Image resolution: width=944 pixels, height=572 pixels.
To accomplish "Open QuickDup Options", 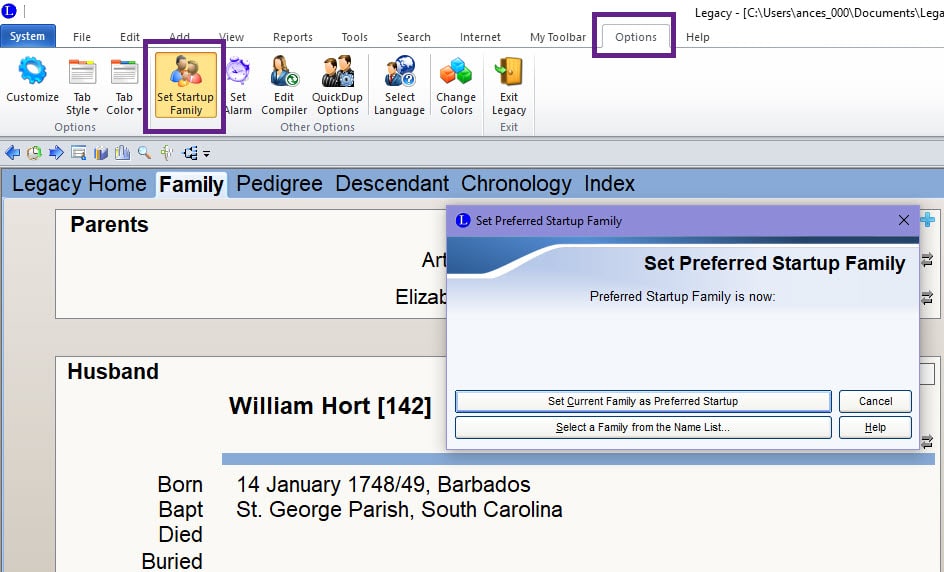I will click(337, 86).
